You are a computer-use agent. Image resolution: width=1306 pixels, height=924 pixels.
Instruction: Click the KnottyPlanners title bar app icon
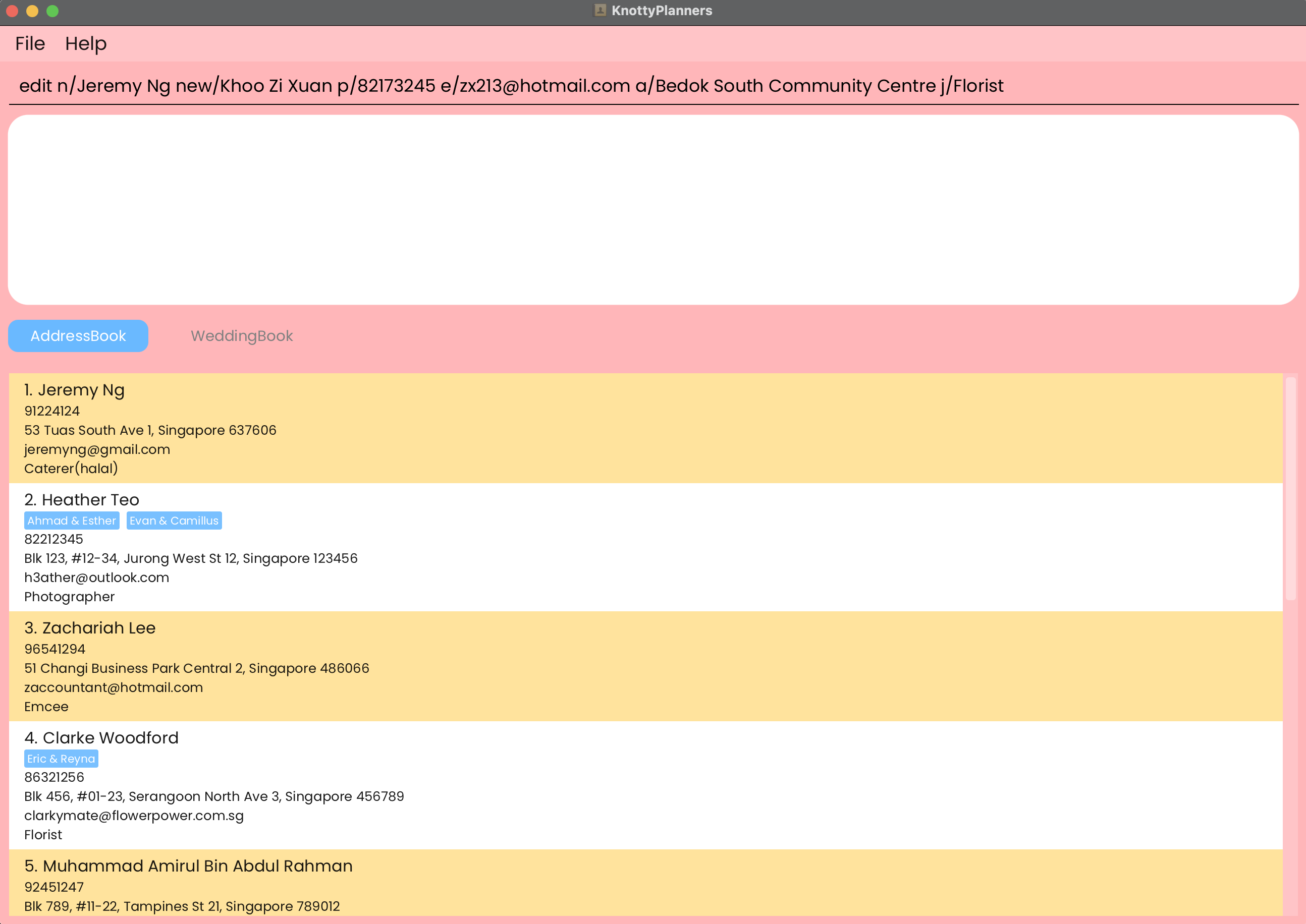coord(600,10)
